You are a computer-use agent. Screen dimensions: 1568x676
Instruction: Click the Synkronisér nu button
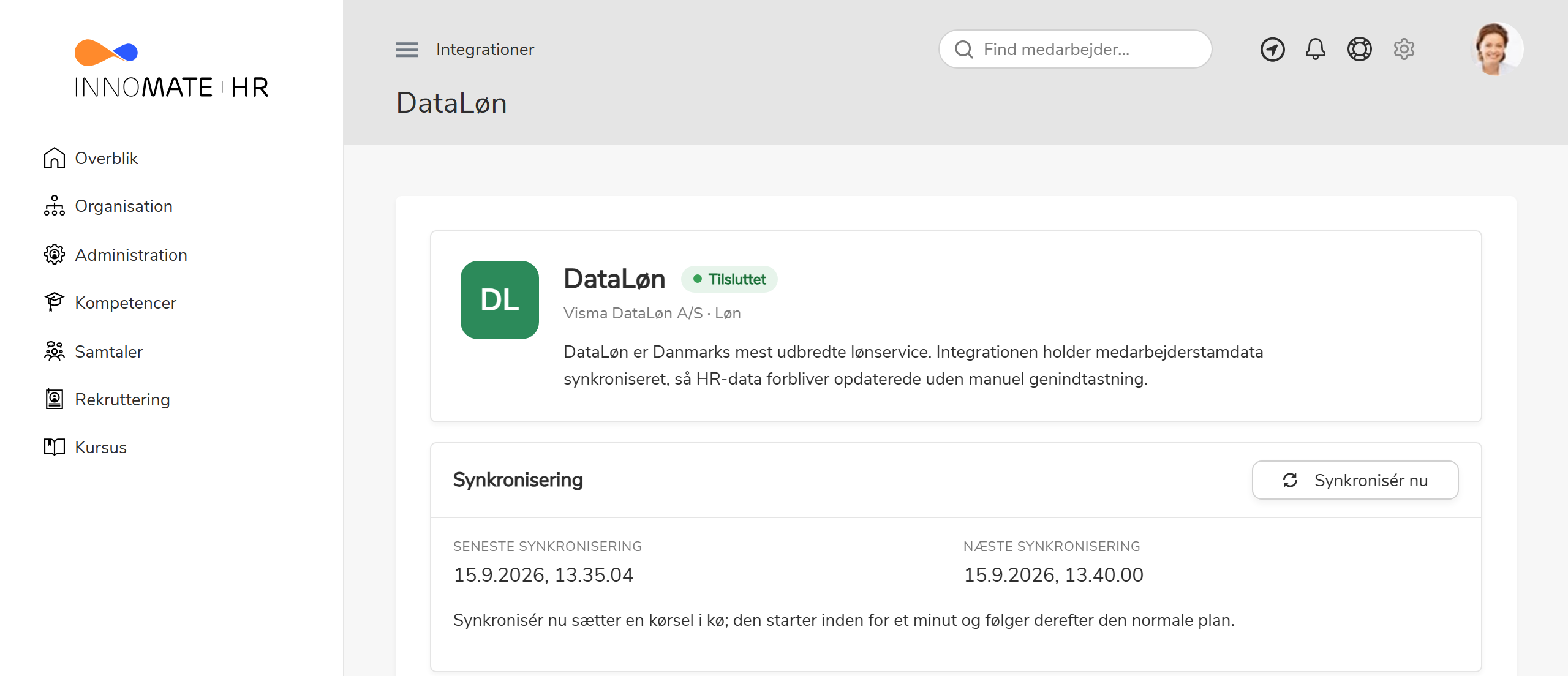[1355, 480]
